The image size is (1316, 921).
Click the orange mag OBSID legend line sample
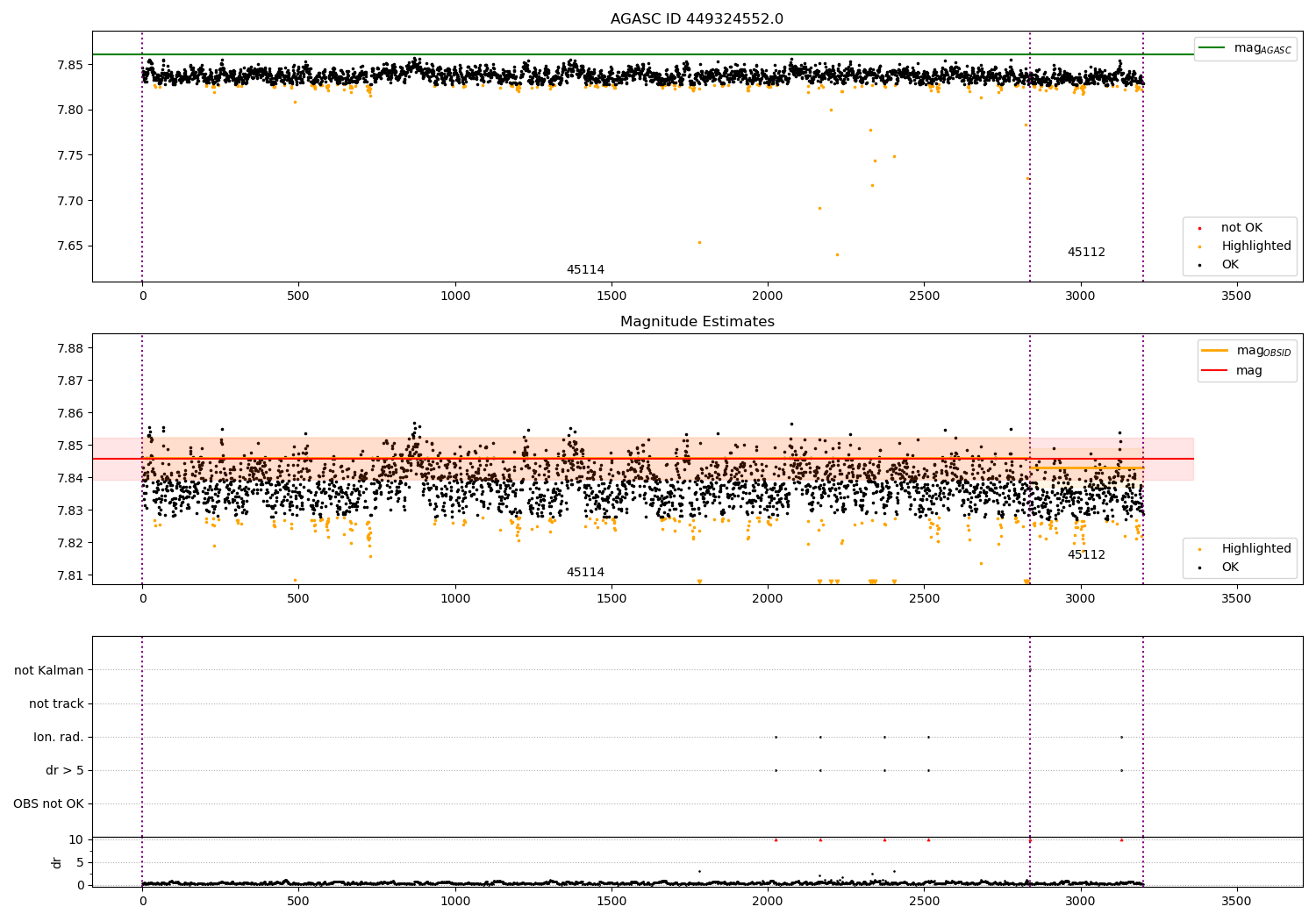click(1215, 350)
